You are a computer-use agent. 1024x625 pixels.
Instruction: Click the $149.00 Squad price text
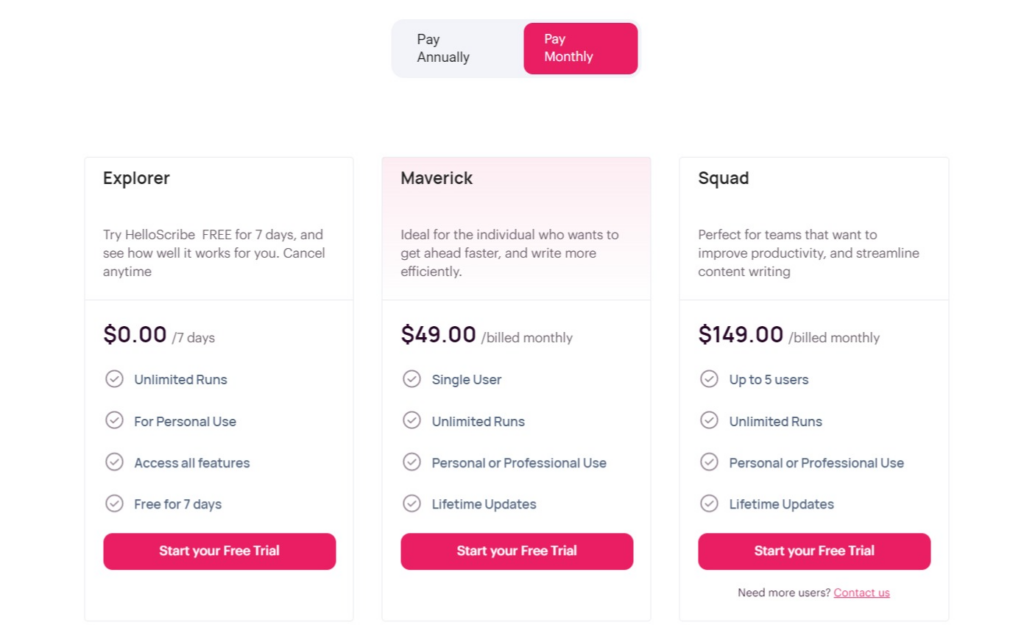[741, 334]
